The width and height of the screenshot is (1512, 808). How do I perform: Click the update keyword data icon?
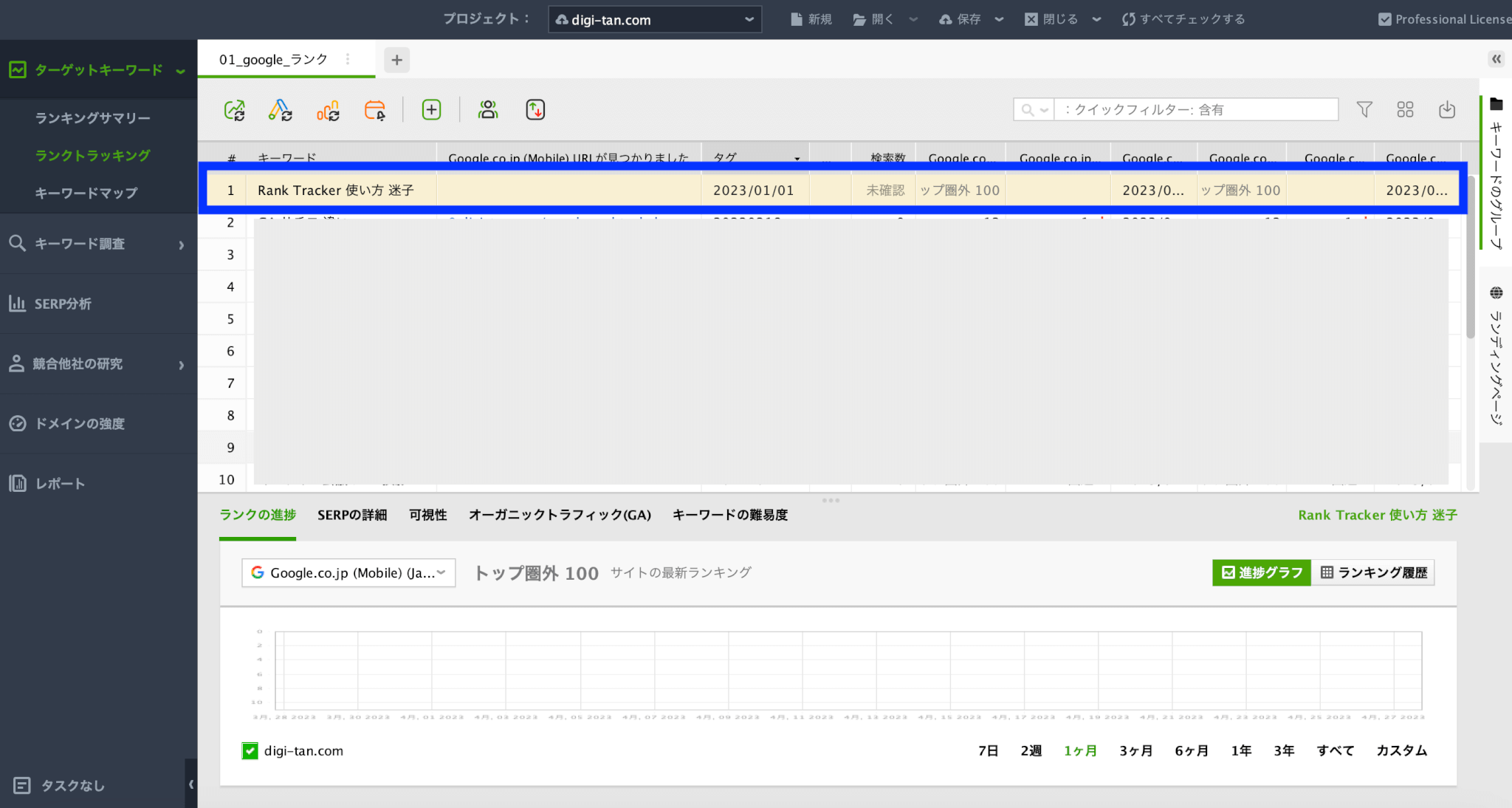pos(280,110)
